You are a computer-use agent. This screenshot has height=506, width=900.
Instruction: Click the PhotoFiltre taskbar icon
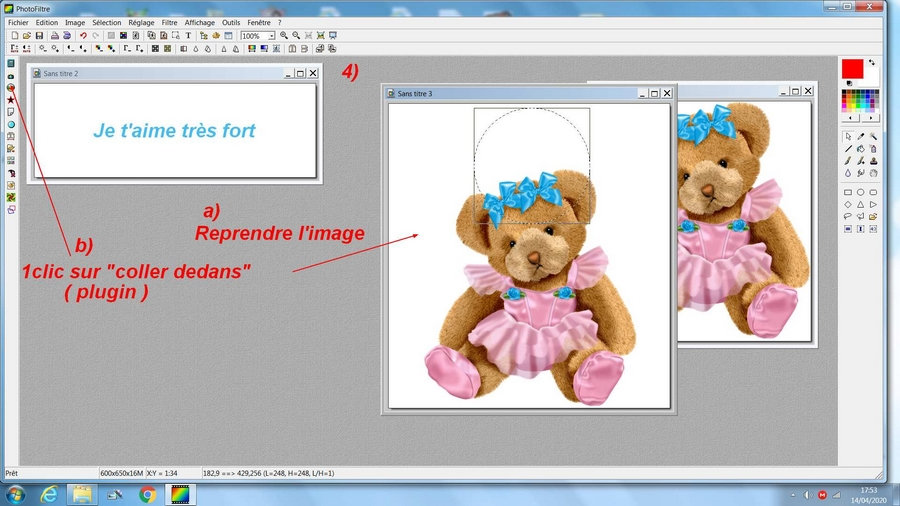[x=180, y=495]
